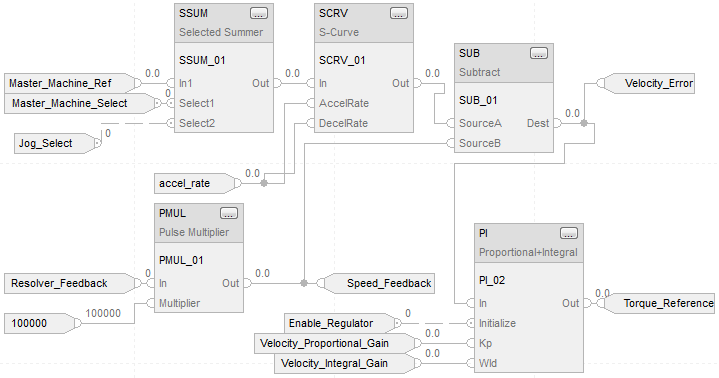Select the Master_Machine_Ref input reference
This screenshot has width=719, height=378.
[69, 83]
